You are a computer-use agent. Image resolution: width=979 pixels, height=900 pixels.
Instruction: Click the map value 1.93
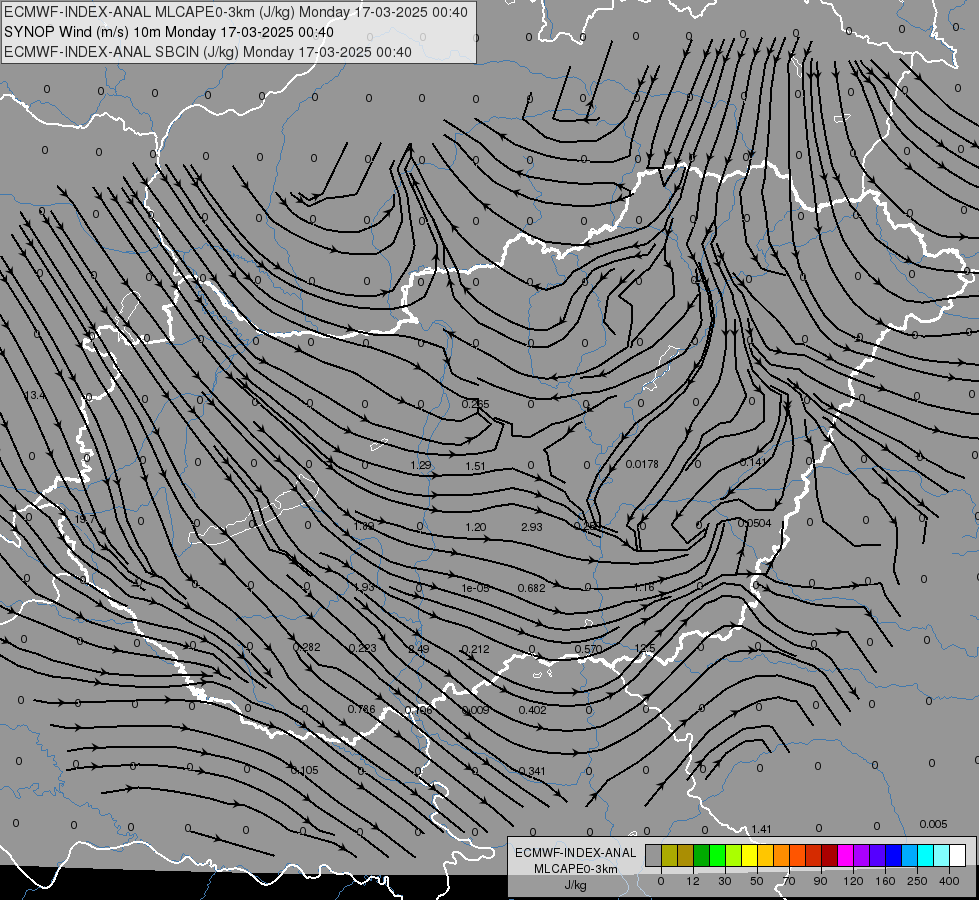pyautogui.click(x=363, y=587)
